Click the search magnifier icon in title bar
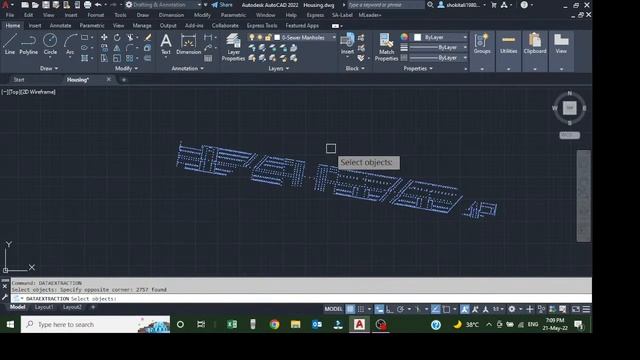Image resolution: width=640 pixels, height=360 pixels. click(x=430, y=5)
